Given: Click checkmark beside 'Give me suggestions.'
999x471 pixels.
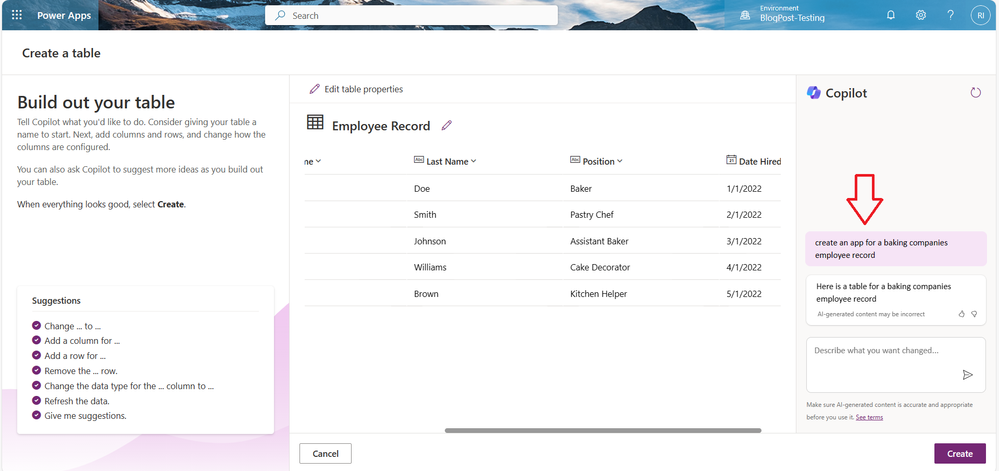Looking at the screenshot, I should (x=36, y=416).
